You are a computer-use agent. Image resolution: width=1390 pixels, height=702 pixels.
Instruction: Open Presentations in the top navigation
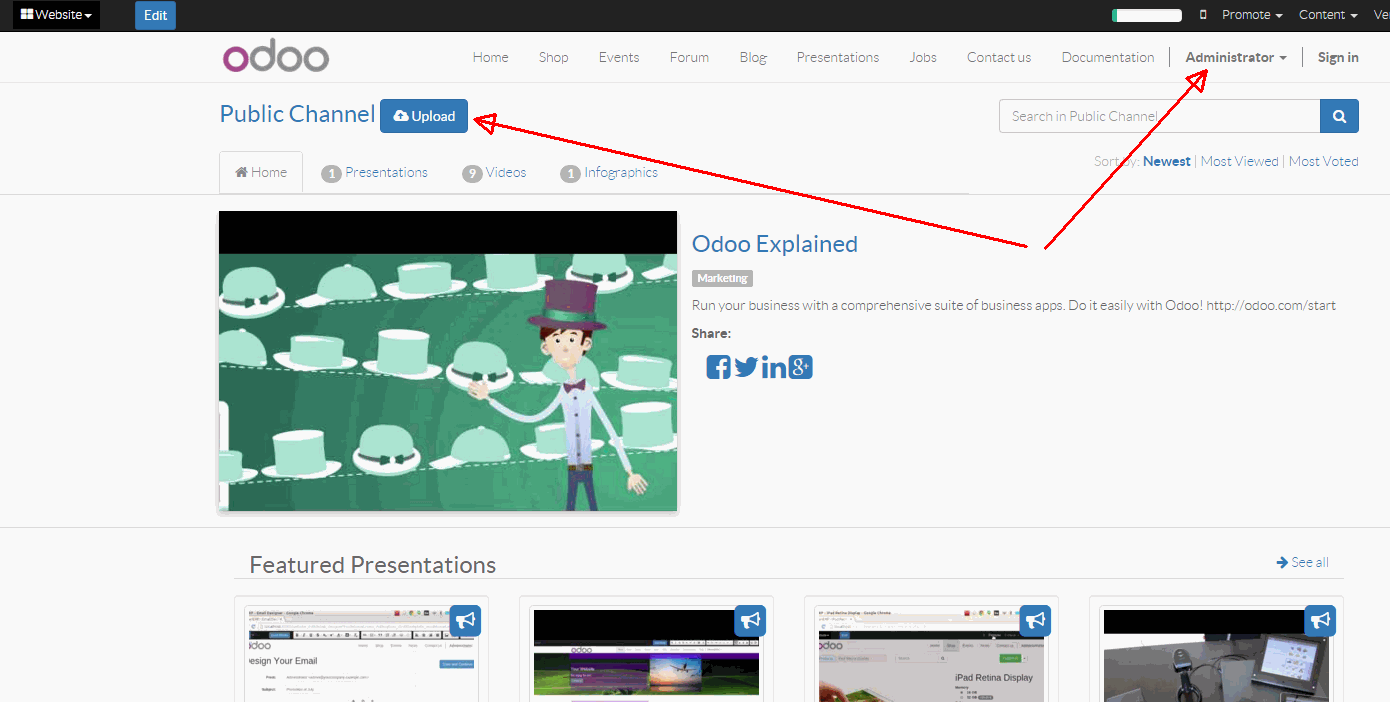coord(838,57)
